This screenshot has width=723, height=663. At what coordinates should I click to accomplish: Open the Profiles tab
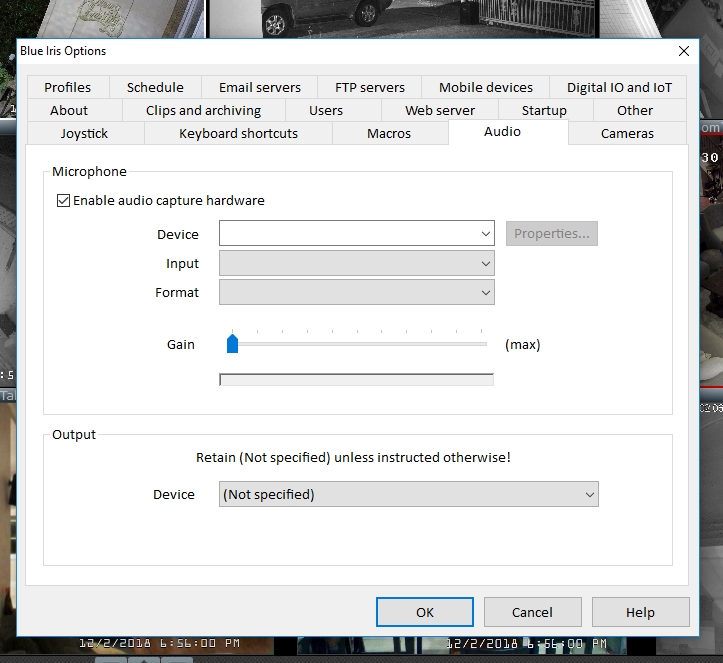[x=68, y=87]
